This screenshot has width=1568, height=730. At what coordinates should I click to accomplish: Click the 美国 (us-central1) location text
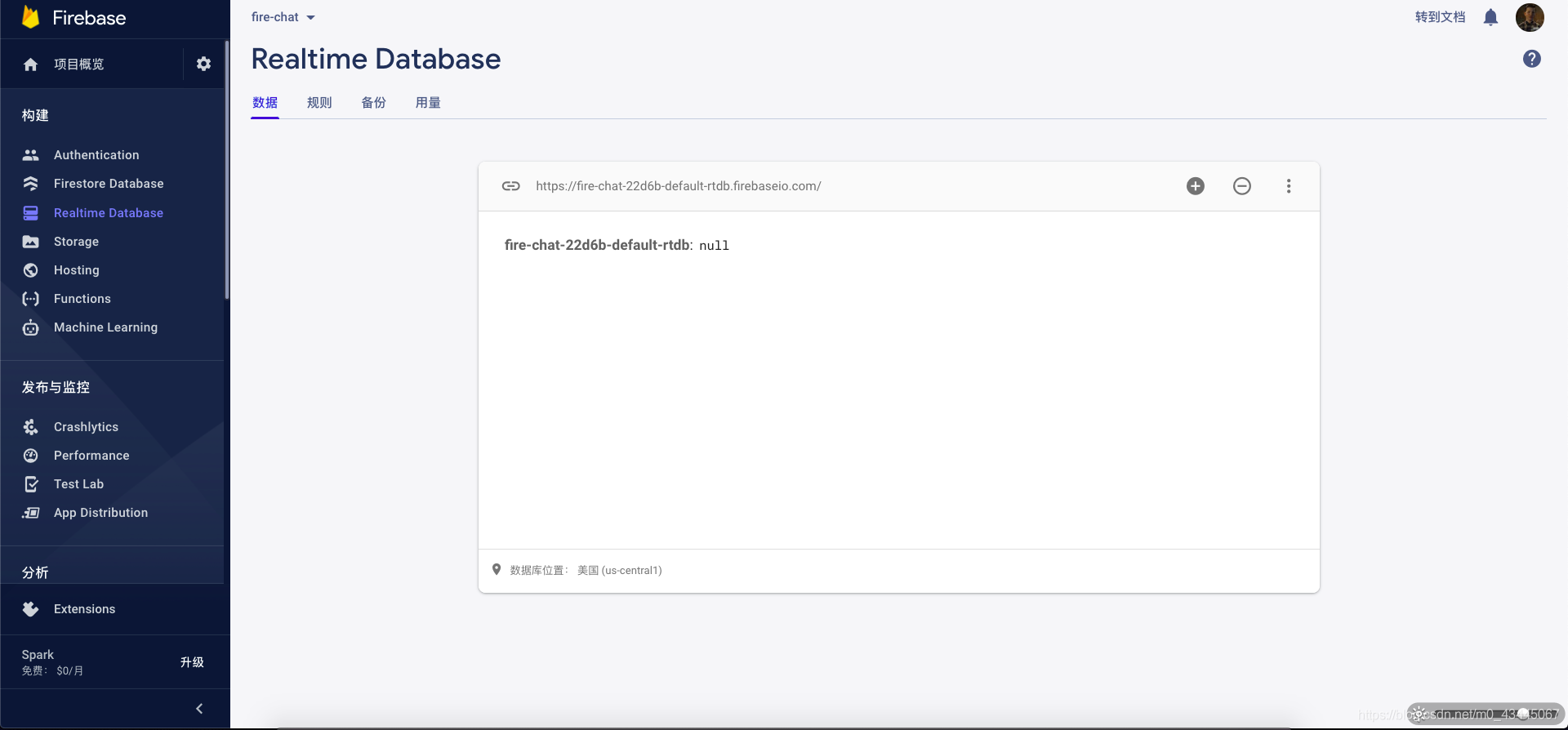point(620,570)
